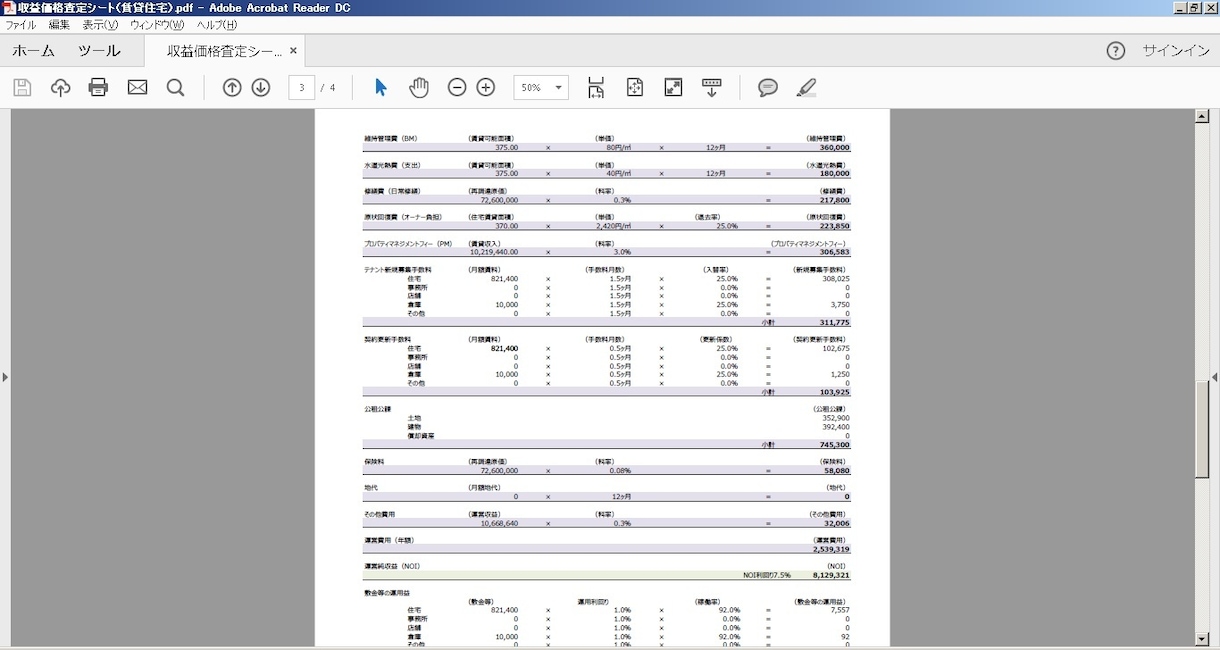Expand the right tools pane arrow
1220x650 pixels.
1214,377
